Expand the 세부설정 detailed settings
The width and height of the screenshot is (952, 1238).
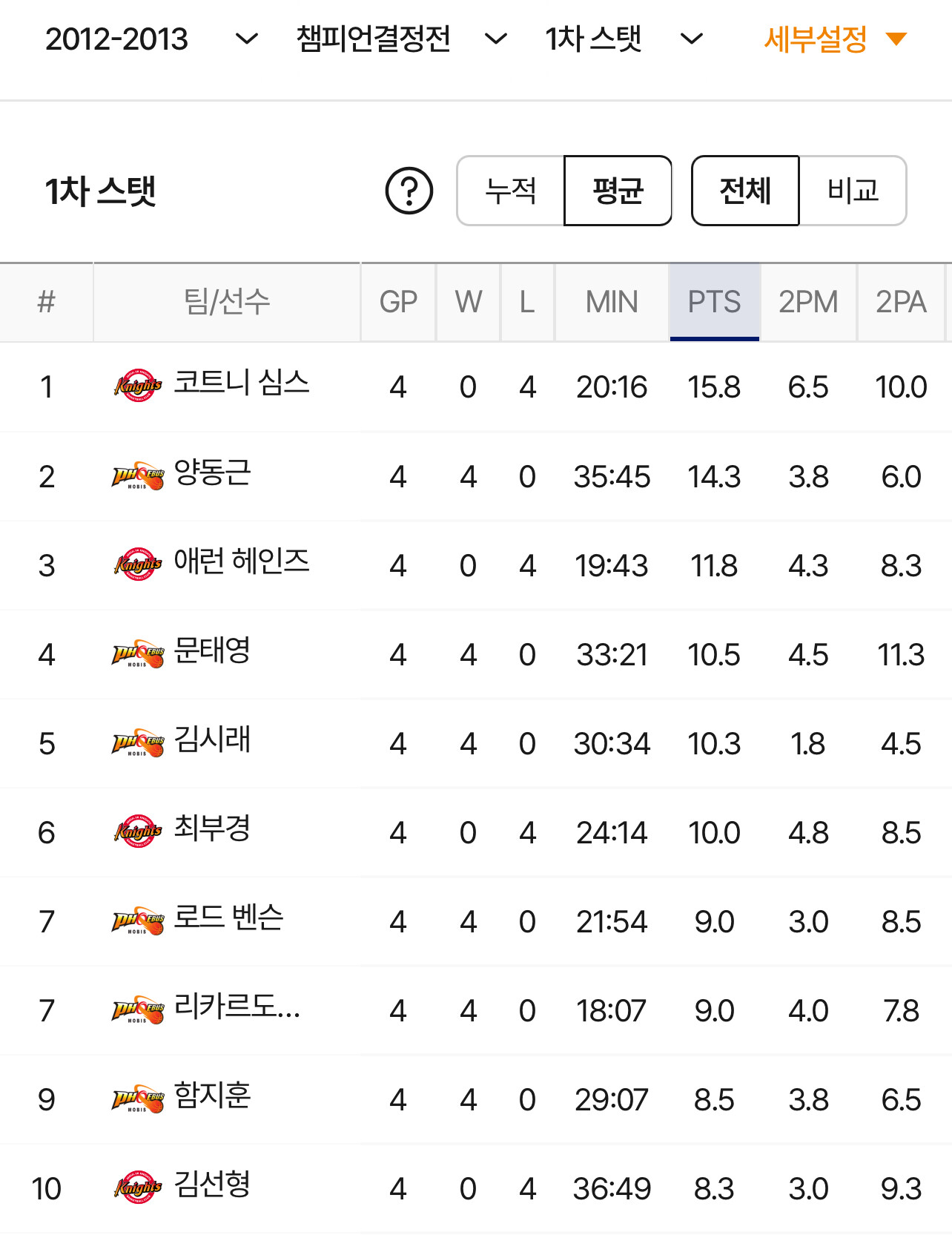[836, 39]
